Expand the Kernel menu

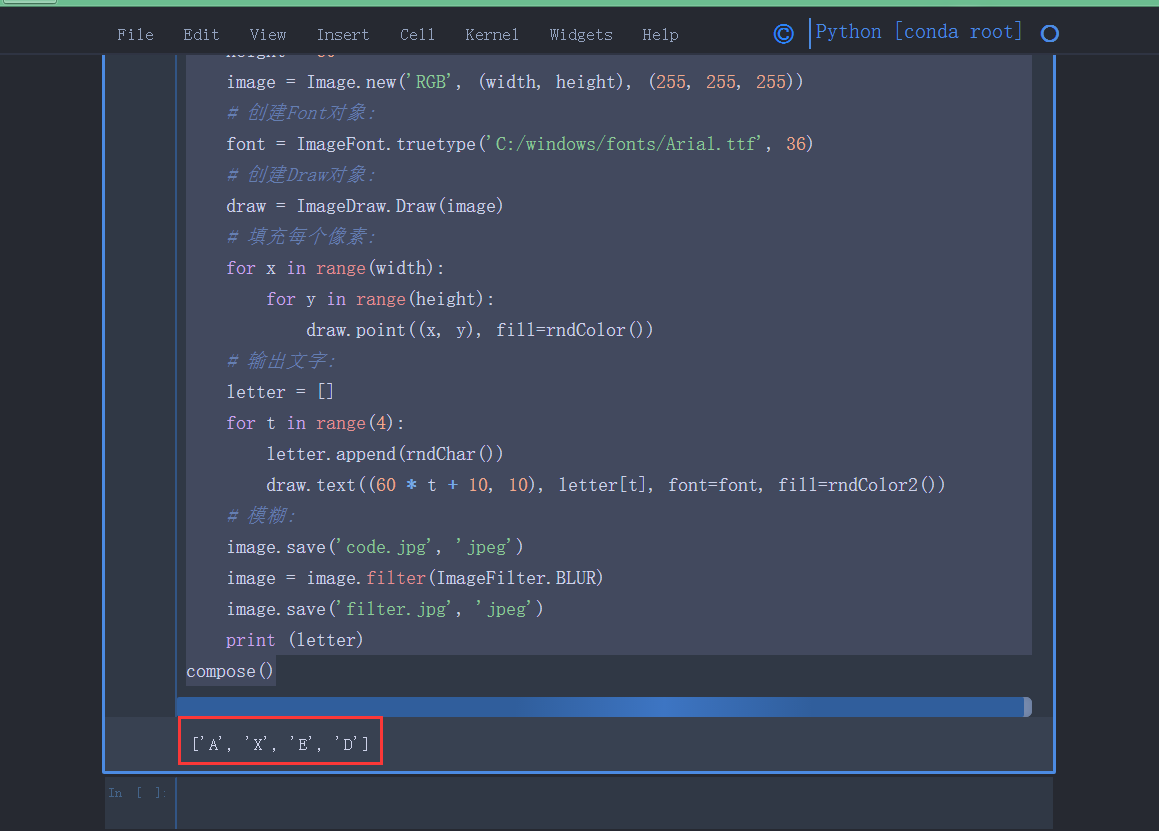492,35
